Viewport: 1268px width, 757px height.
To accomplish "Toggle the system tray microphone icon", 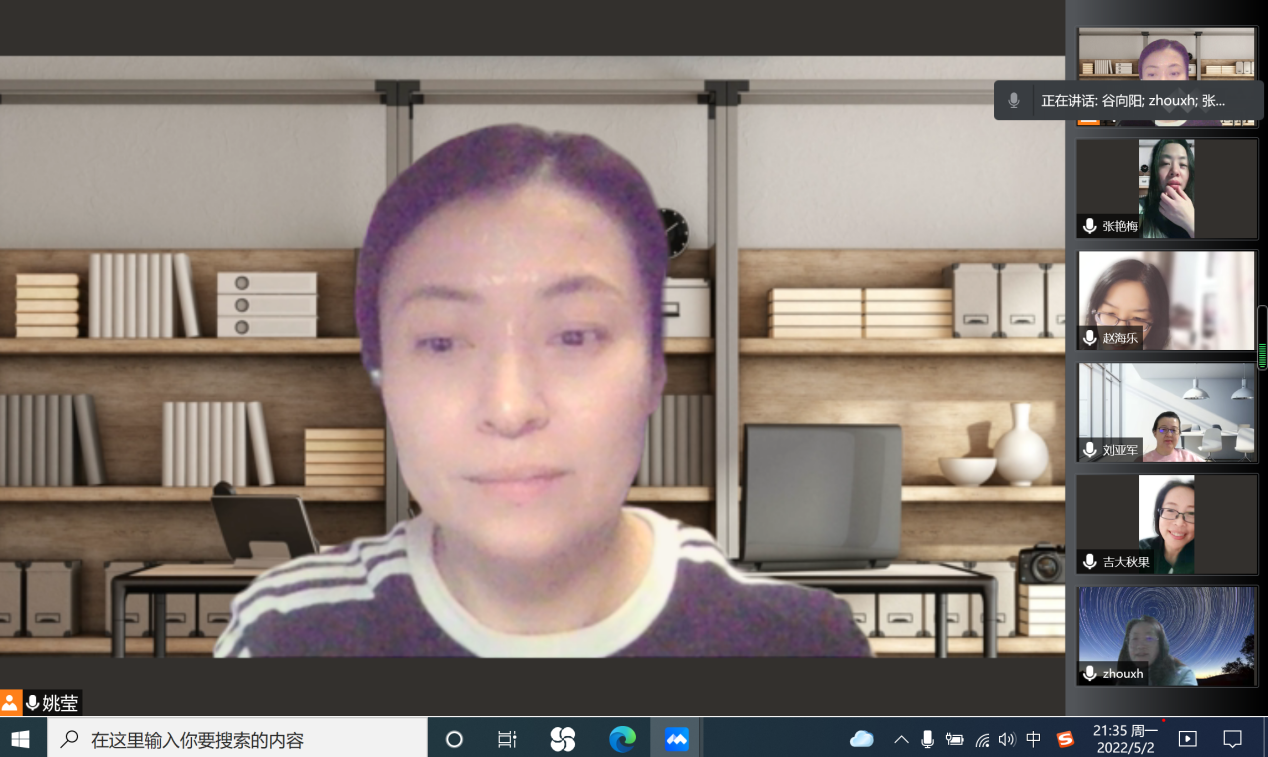I will coord(928,739).
